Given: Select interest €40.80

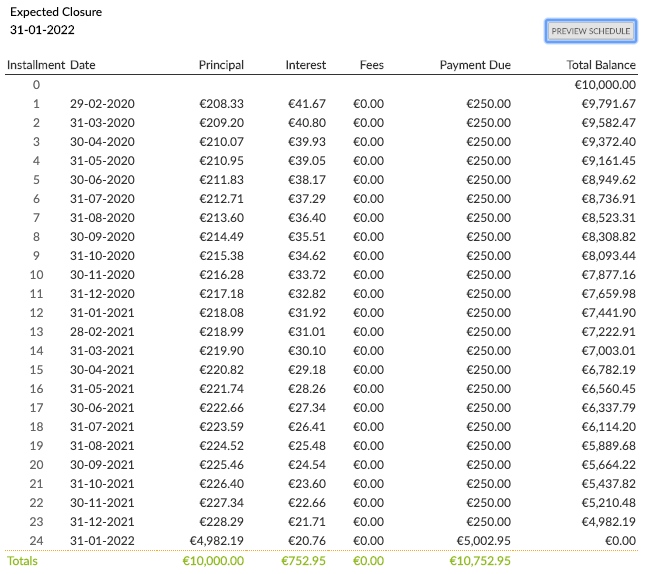Looking at the screenshot, I should point(307,123).
